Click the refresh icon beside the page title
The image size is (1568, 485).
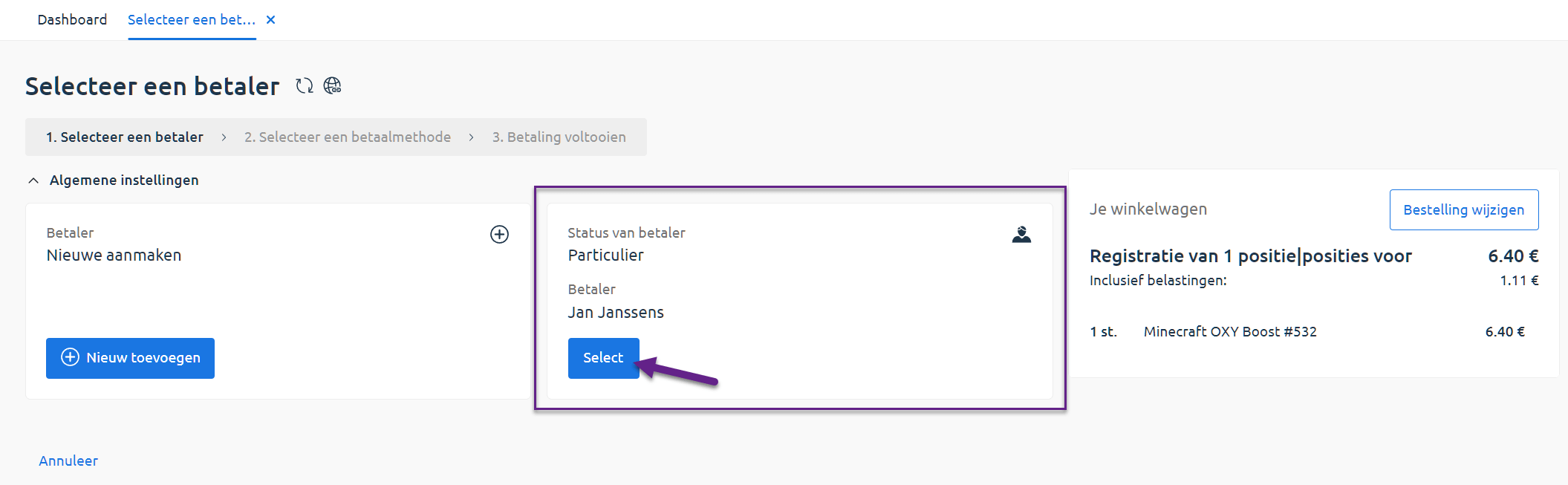coord(304,86)
